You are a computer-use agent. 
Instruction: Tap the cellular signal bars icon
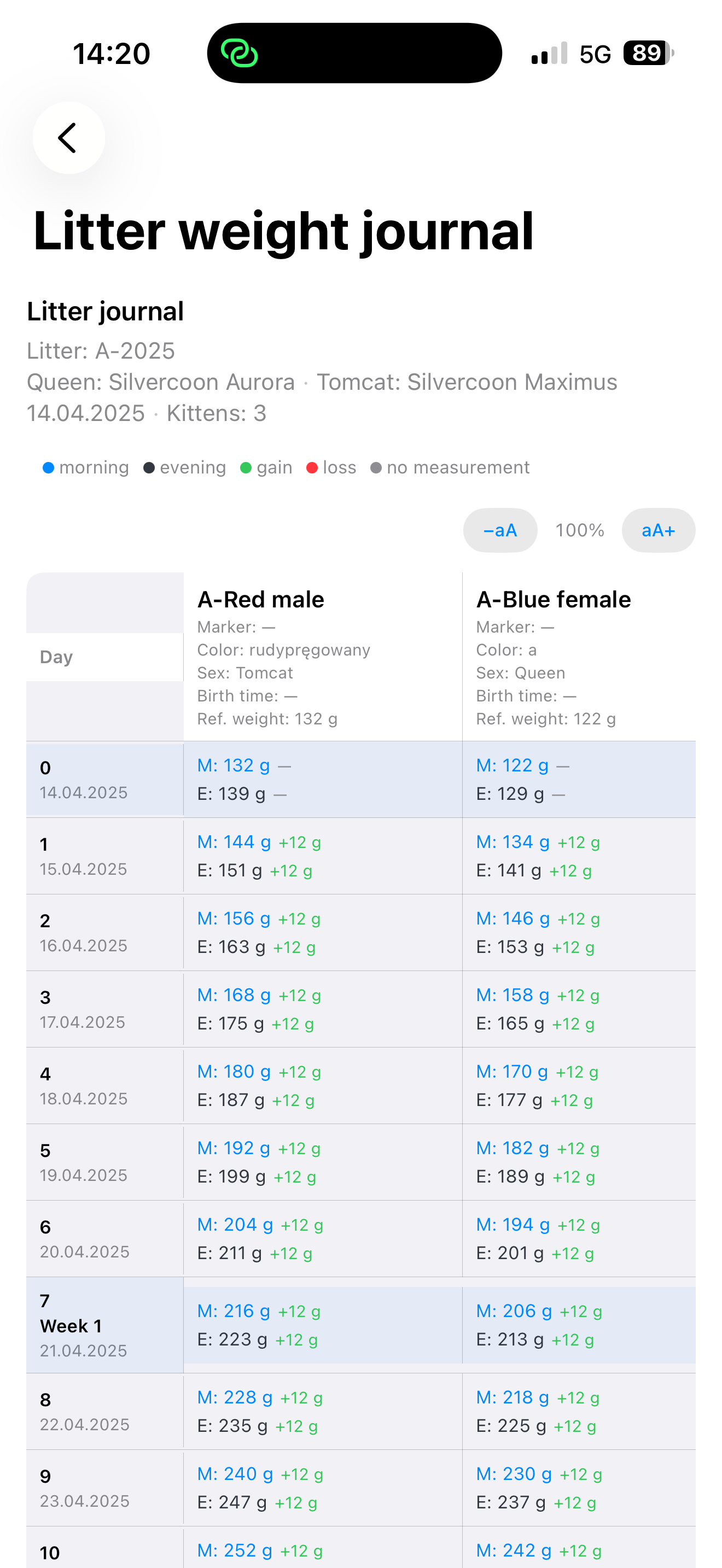[549, 54]
